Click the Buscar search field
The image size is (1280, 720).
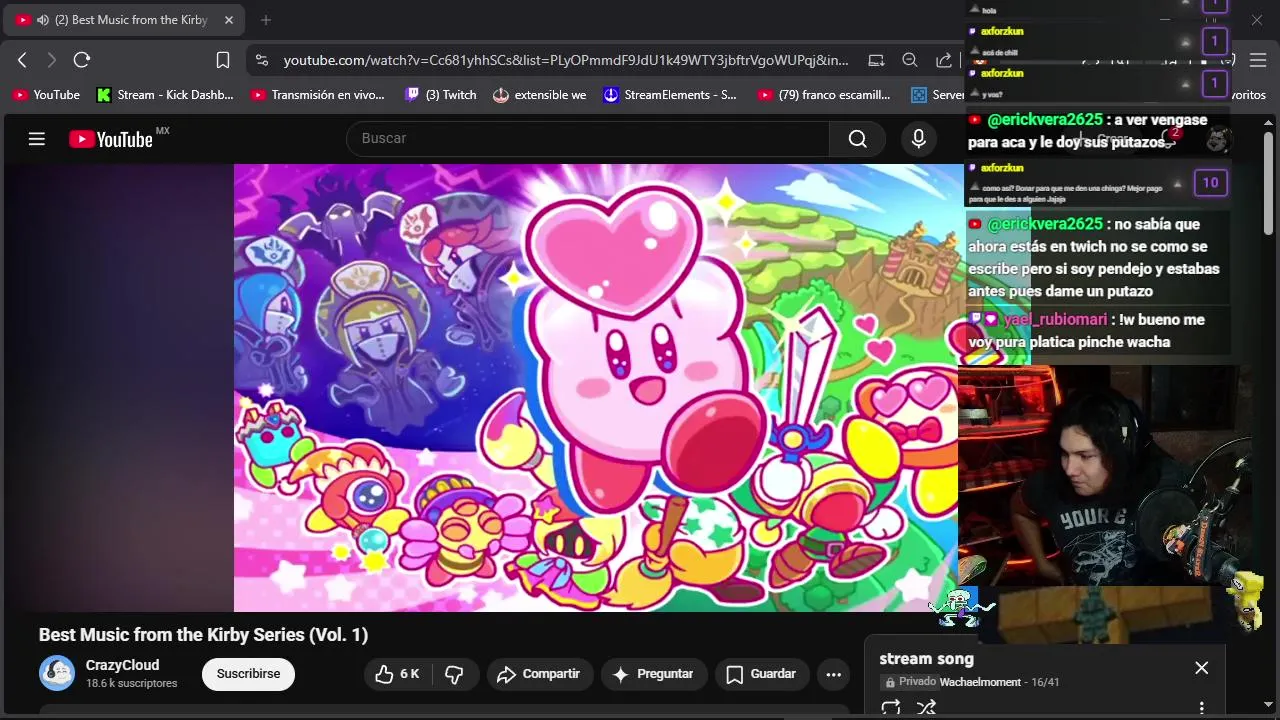[x=588, y=138]
